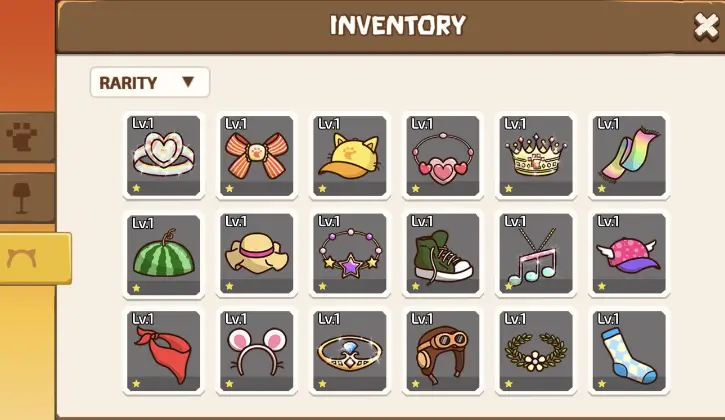Pick the pink winged cap

tap(629, 253)
